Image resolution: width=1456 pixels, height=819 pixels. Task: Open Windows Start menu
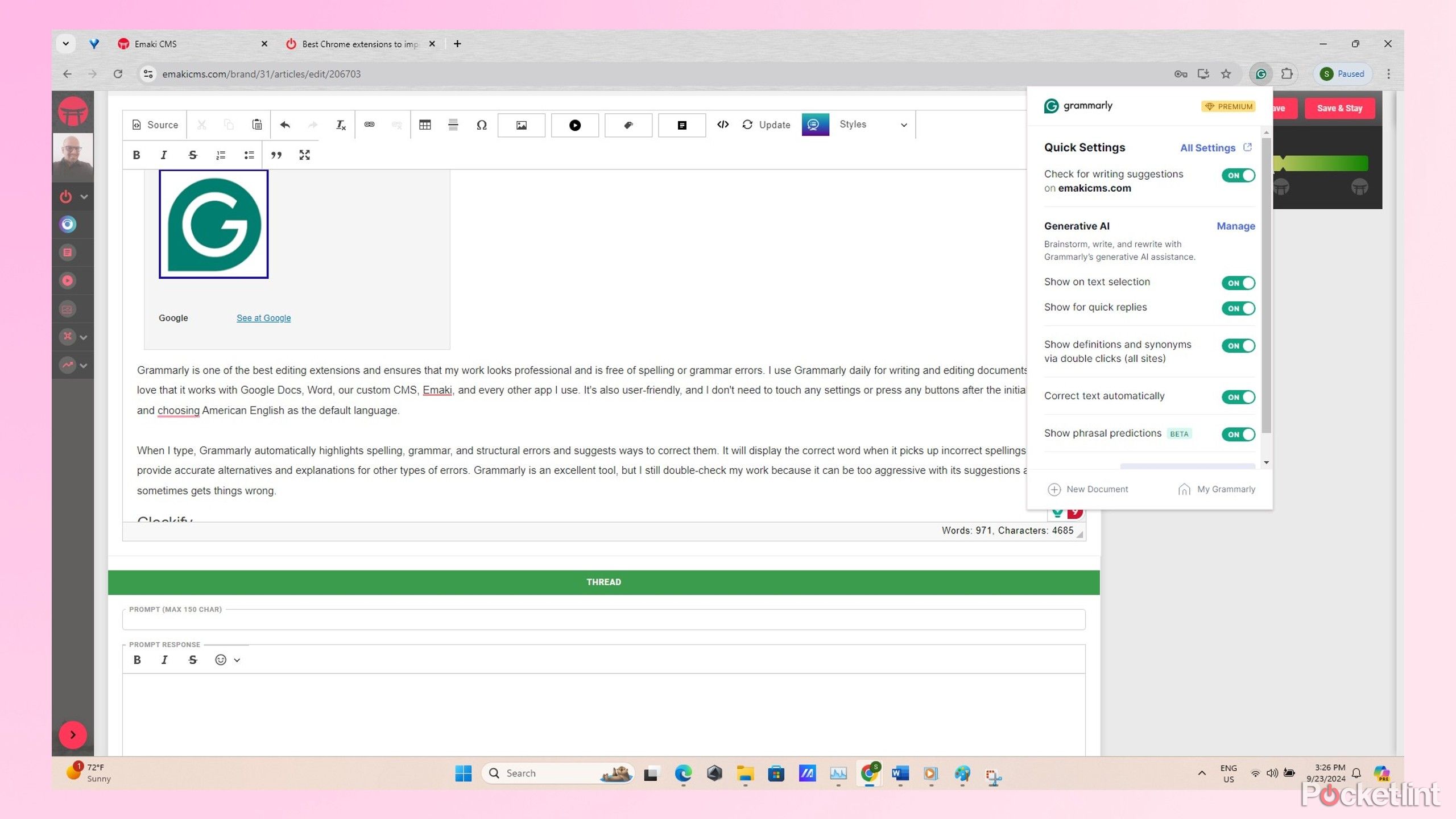[x=464, y=773]
